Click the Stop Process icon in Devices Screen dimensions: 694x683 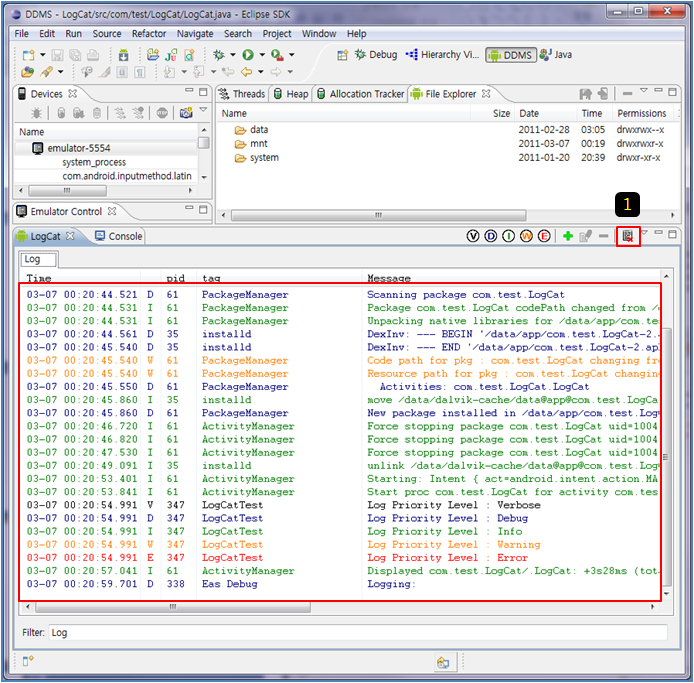tap(161, 113)
